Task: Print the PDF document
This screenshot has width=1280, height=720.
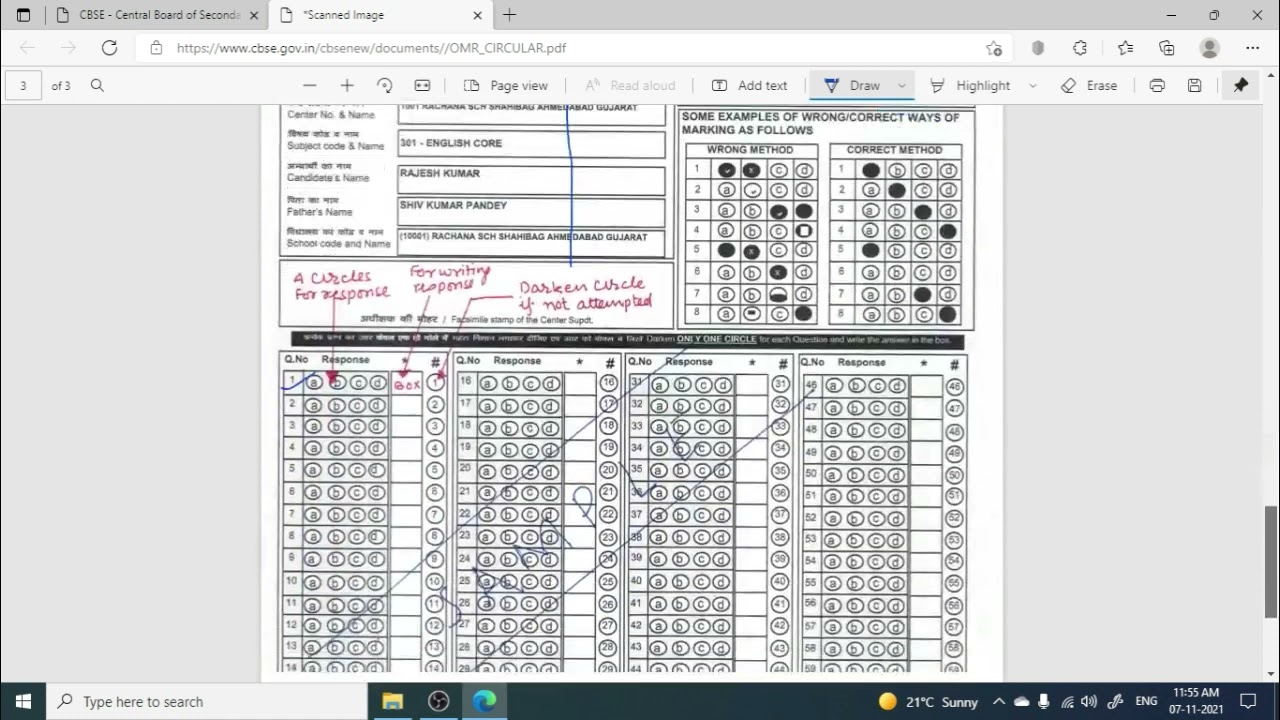Action: coord(1157,86)
